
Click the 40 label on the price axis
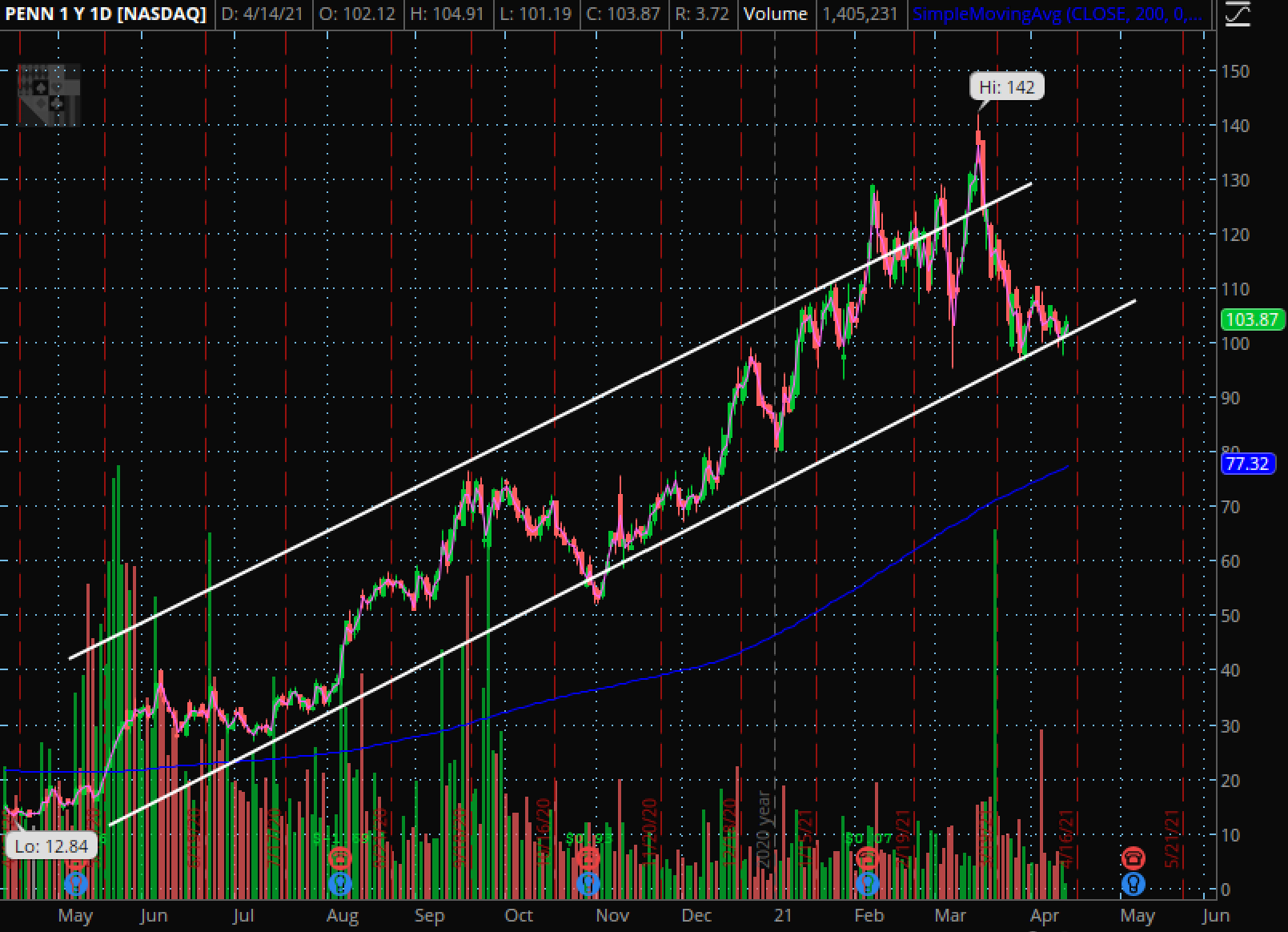point(1230,670)
